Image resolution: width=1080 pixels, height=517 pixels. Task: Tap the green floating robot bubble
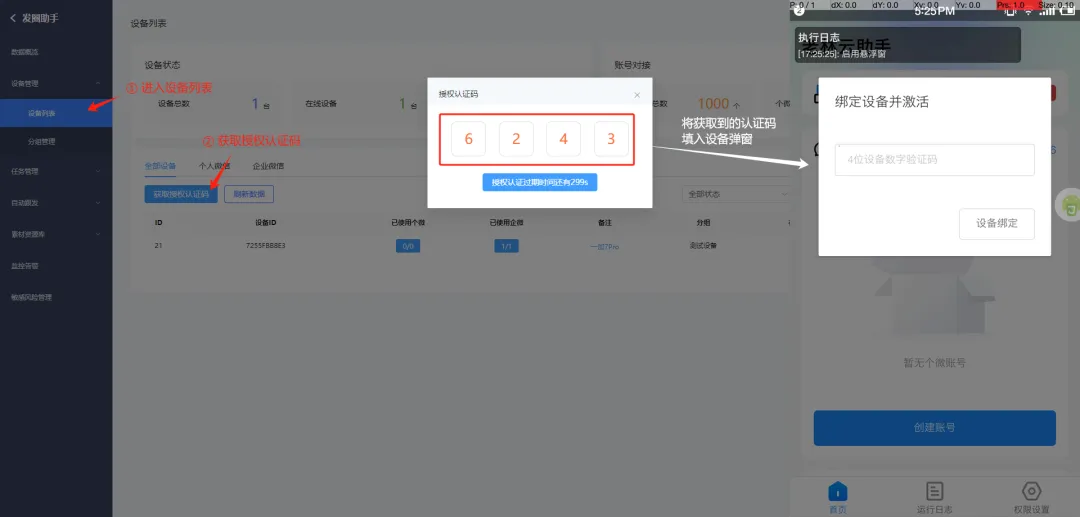(x=1070, y=206)
